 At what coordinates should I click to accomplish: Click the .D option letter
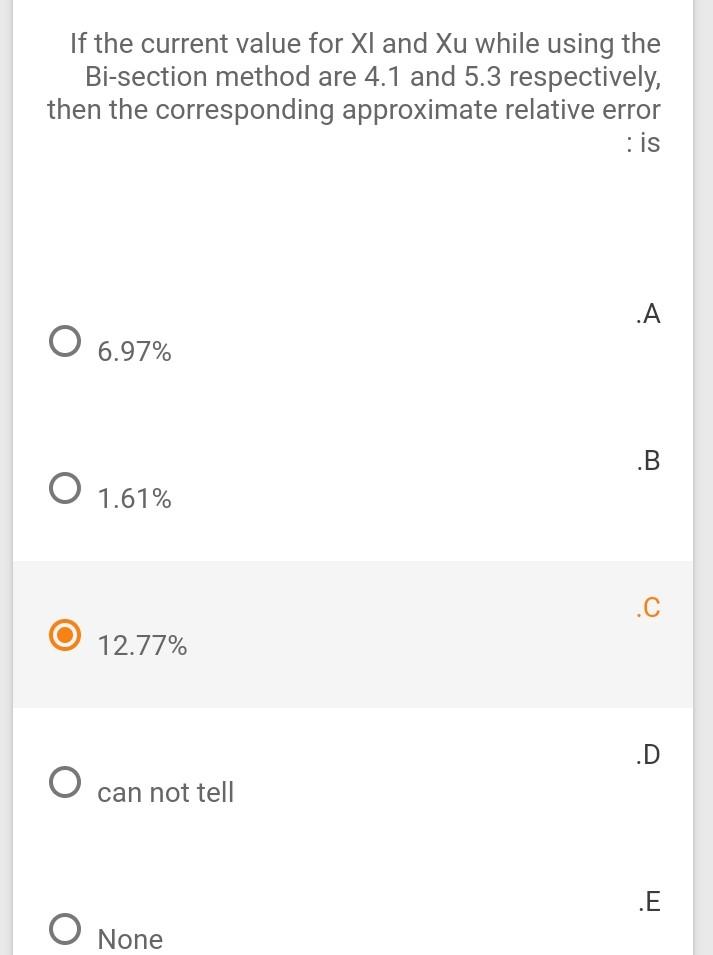[647, 754]
